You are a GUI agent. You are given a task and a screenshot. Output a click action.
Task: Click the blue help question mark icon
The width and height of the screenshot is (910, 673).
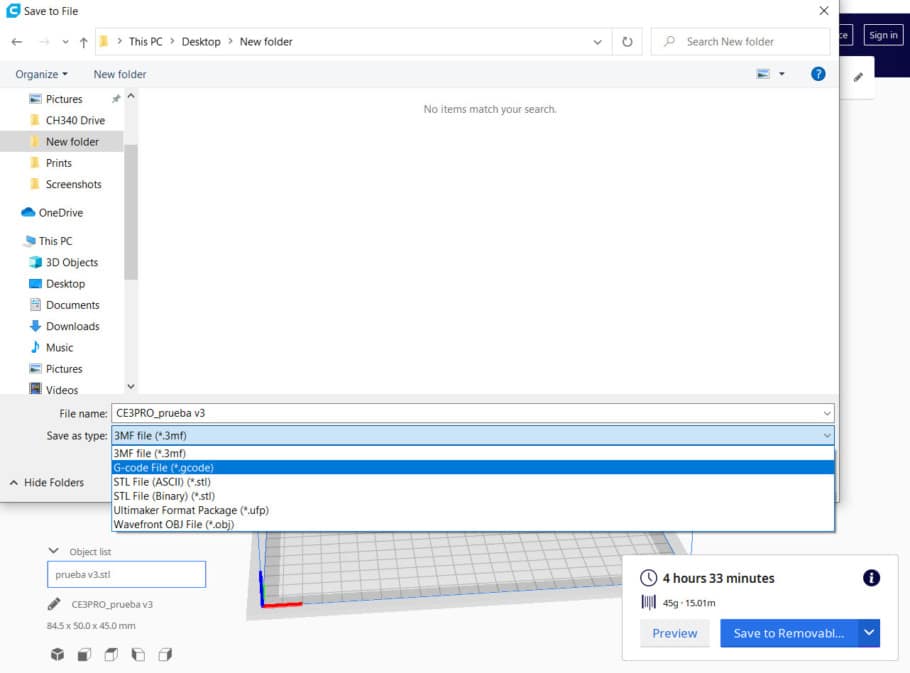pos(818,74)
